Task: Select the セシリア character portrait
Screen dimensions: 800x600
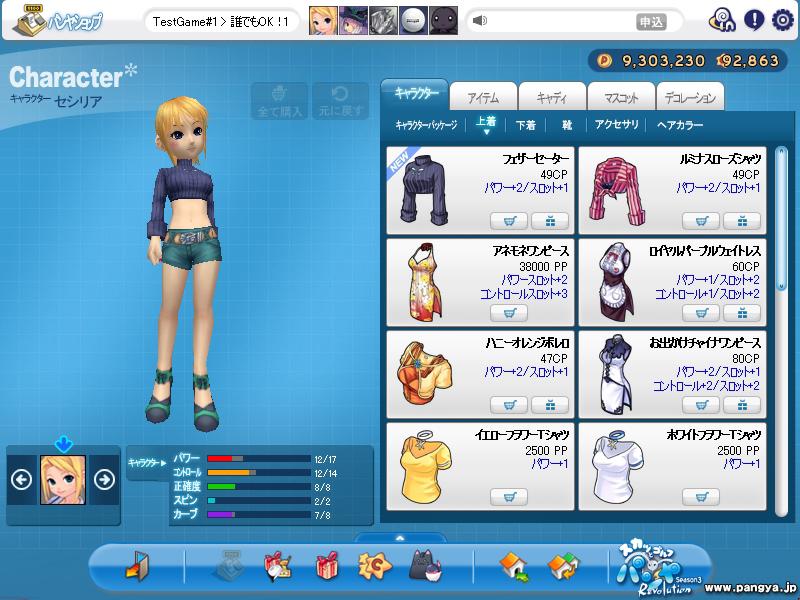Action: [x=63, y=480]
